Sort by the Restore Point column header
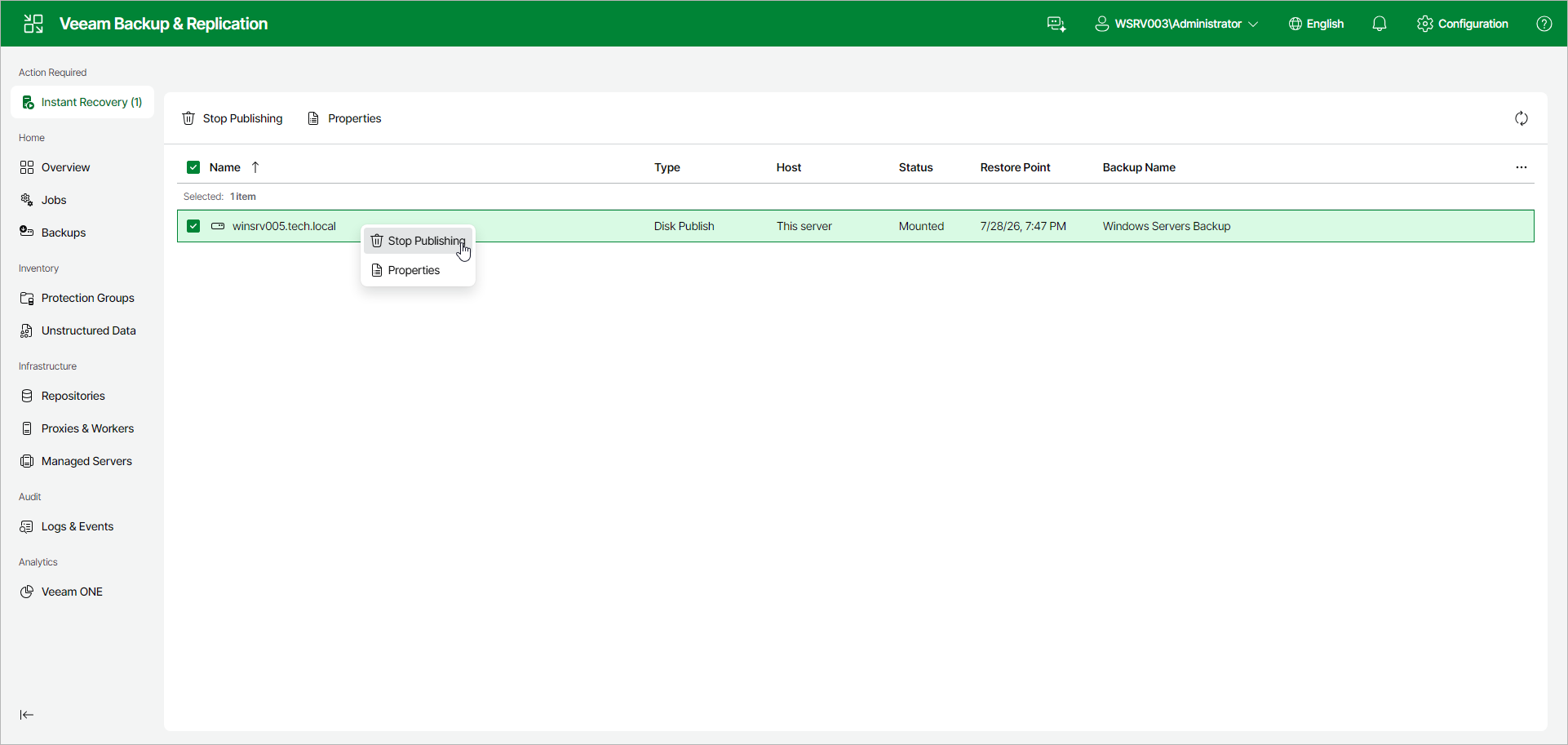This screenshot has height=745, width=1568. pyautogui.click(x=1016, y=167)
